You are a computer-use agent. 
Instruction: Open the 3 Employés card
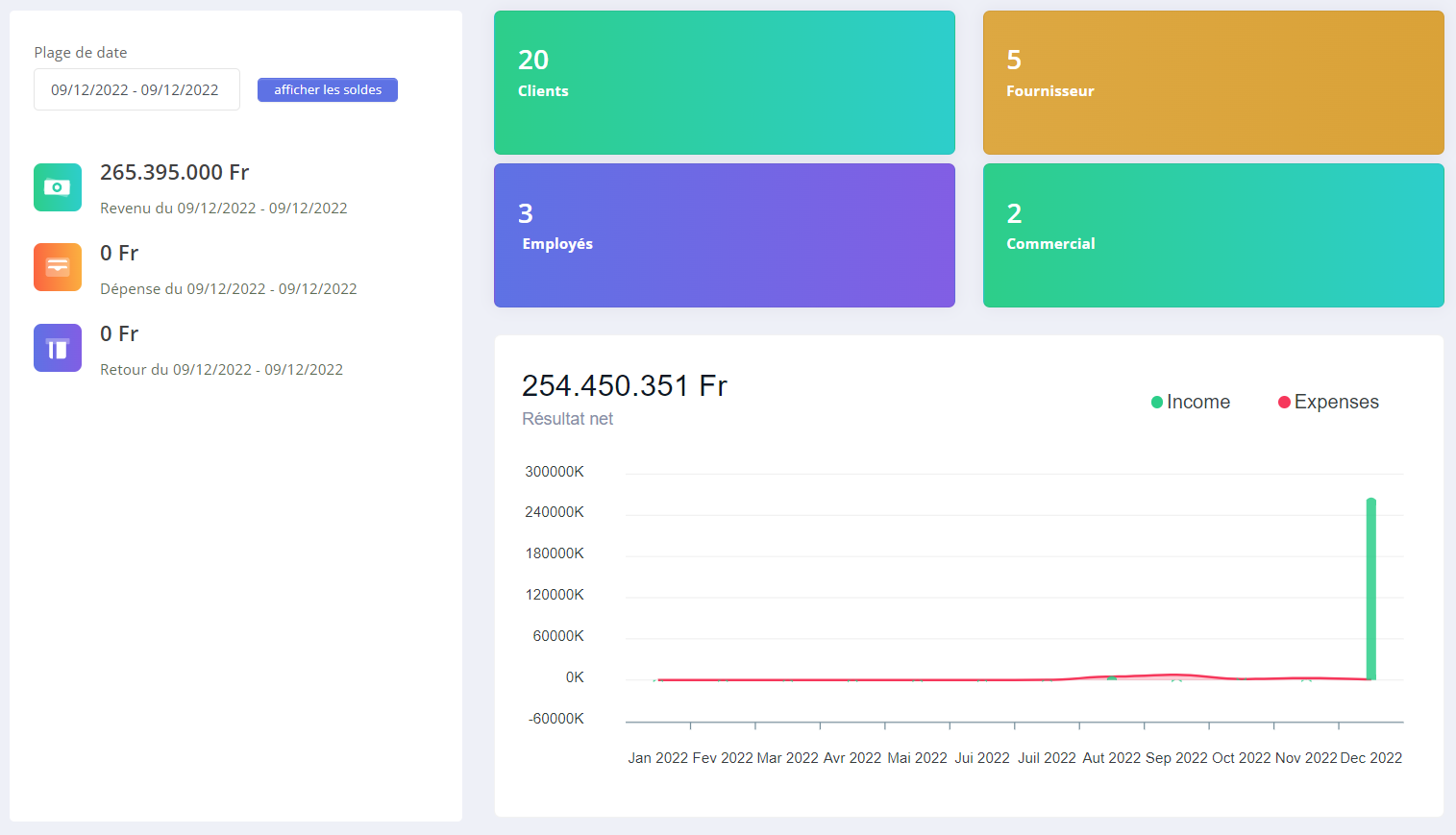click(724, 235)
